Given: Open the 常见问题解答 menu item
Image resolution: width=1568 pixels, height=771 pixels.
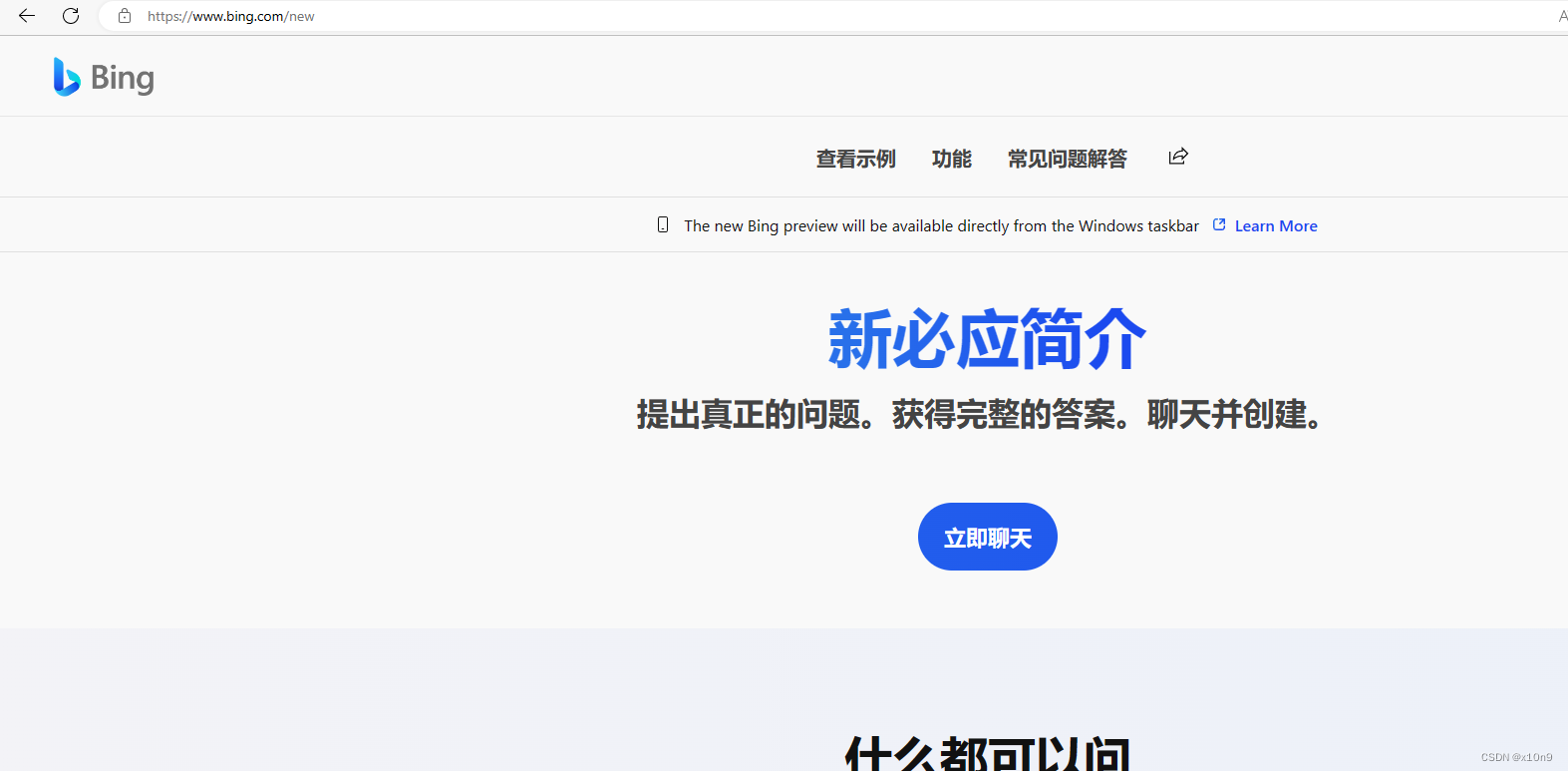Looking at the screenshot, I should pyautogui.click(x=1067, y=159).
